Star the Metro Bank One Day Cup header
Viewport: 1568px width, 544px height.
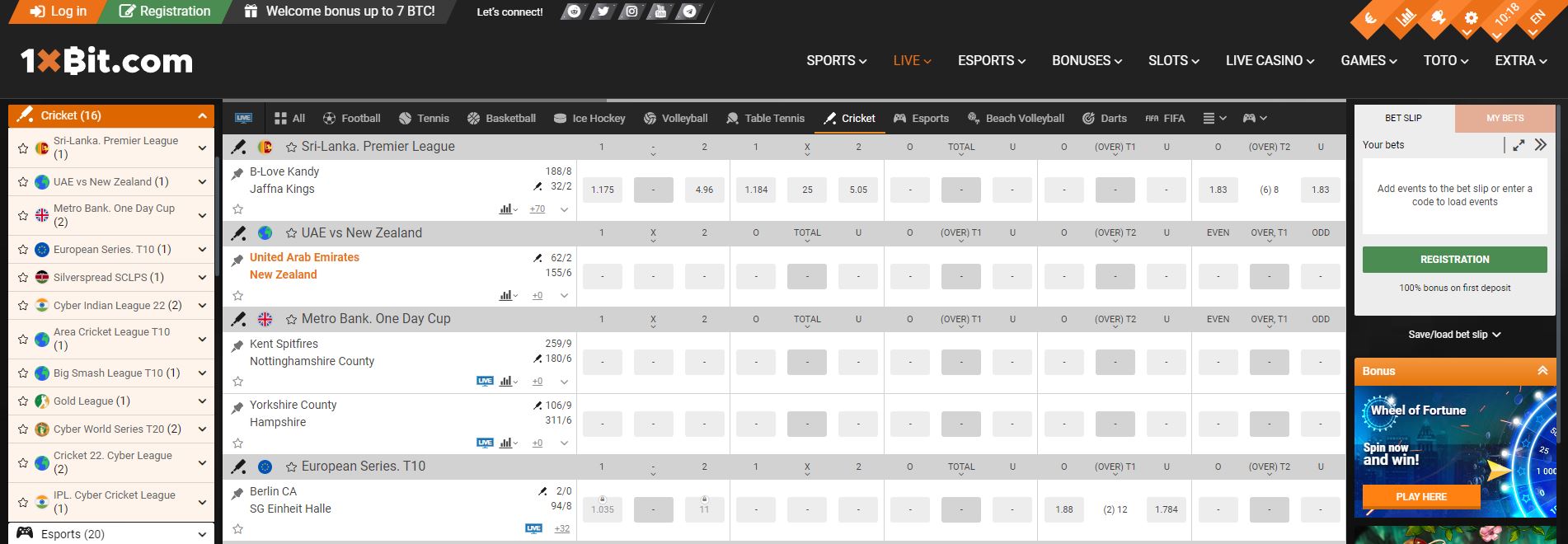[x=291, y=319]
